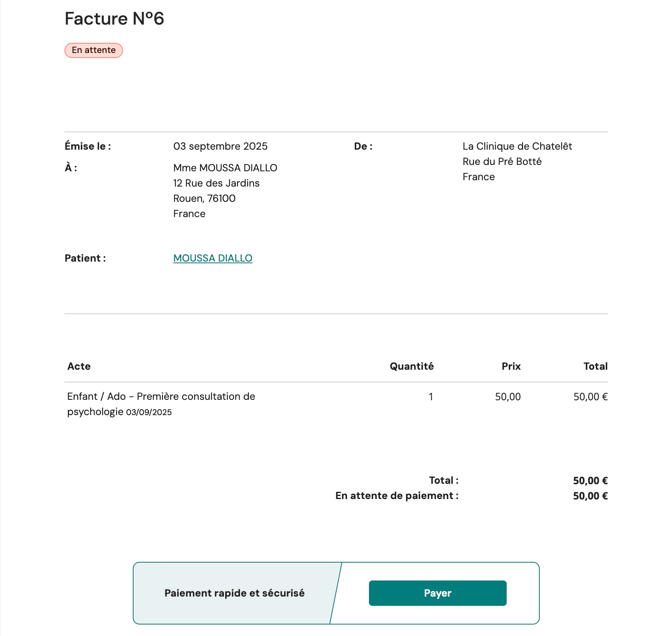Click the Paiement rapide et sécurisé label
Screen dimensions: 670x636
234,593
